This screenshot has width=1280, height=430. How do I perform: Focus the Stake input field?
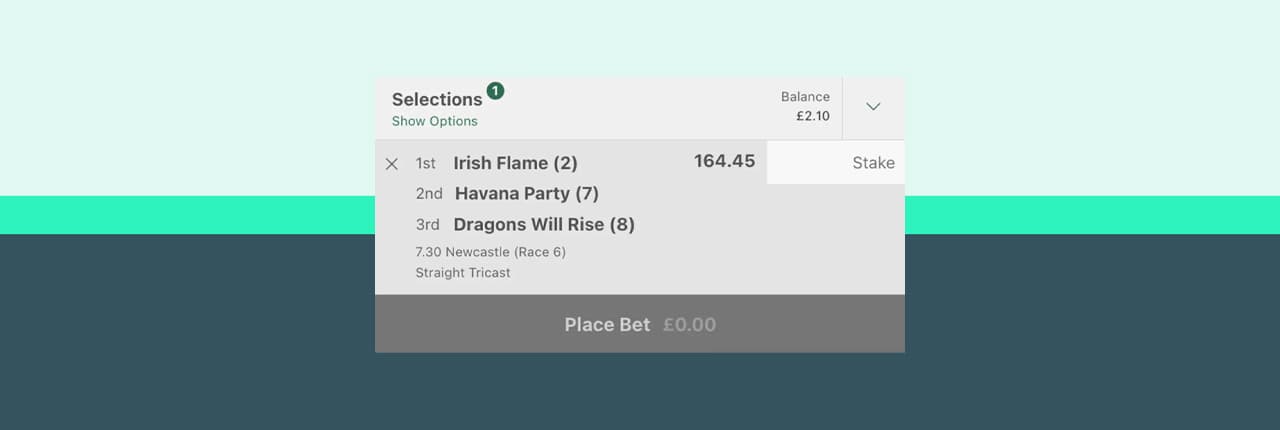click(x=836, y=162)
